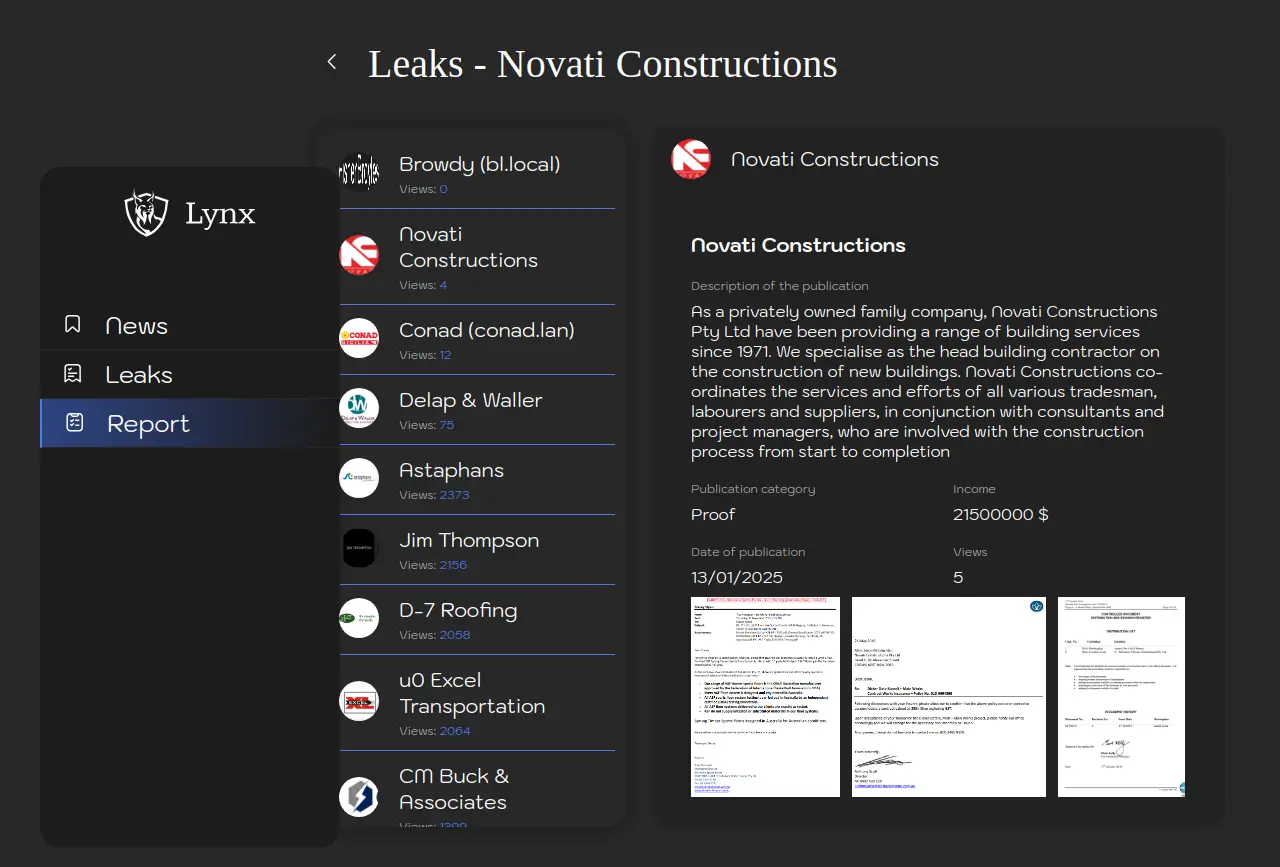Viewport: 1280px width, 867px height.
Task: Open the first document thumbnail
Action: [x=765, y=697]
